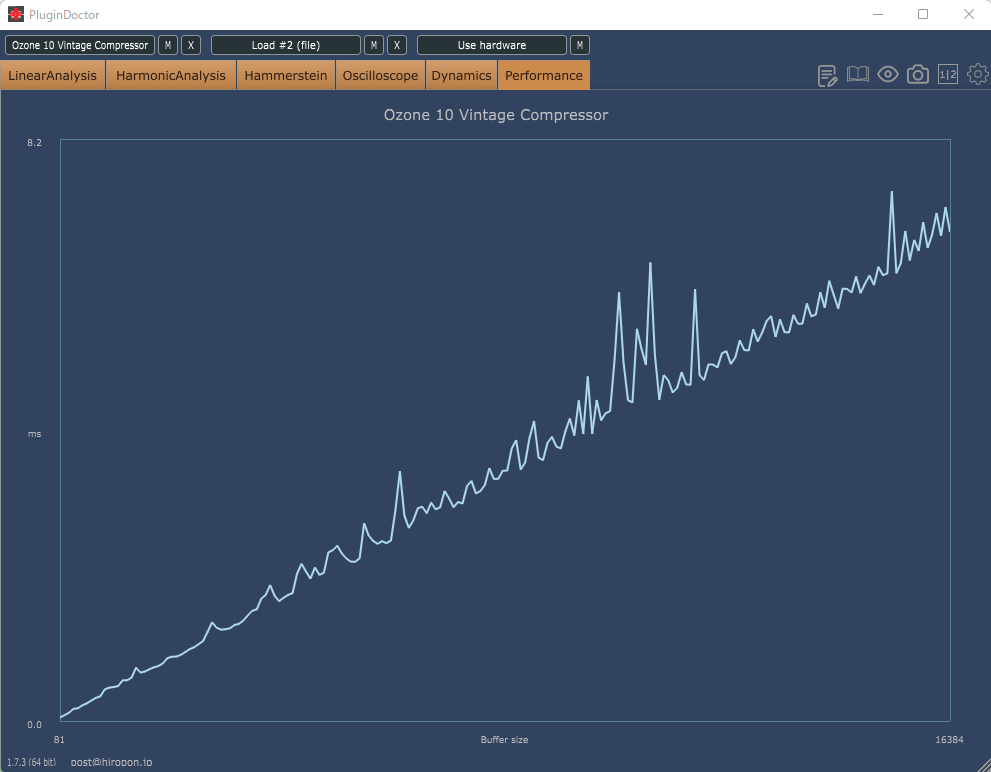
Task: Open the Hammerstein tab
Action: (286, 75)
